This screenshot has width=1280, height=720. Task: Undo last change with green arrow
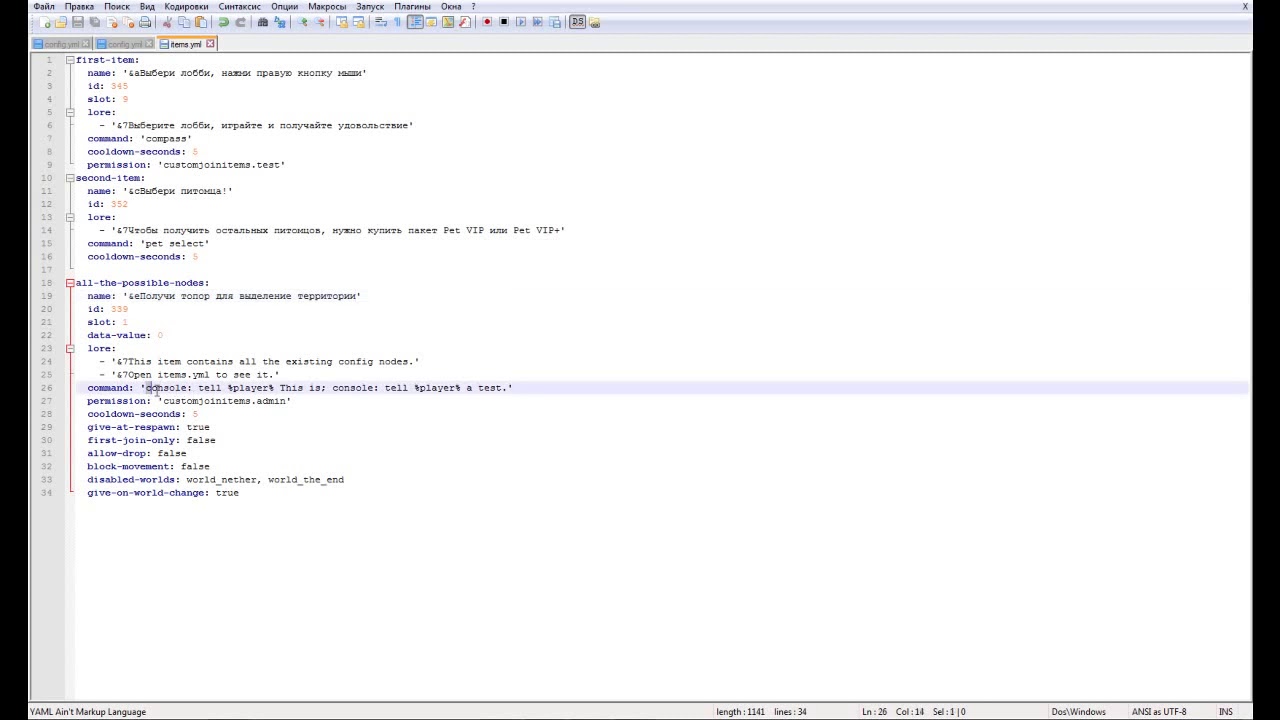[x=223, y=22]
